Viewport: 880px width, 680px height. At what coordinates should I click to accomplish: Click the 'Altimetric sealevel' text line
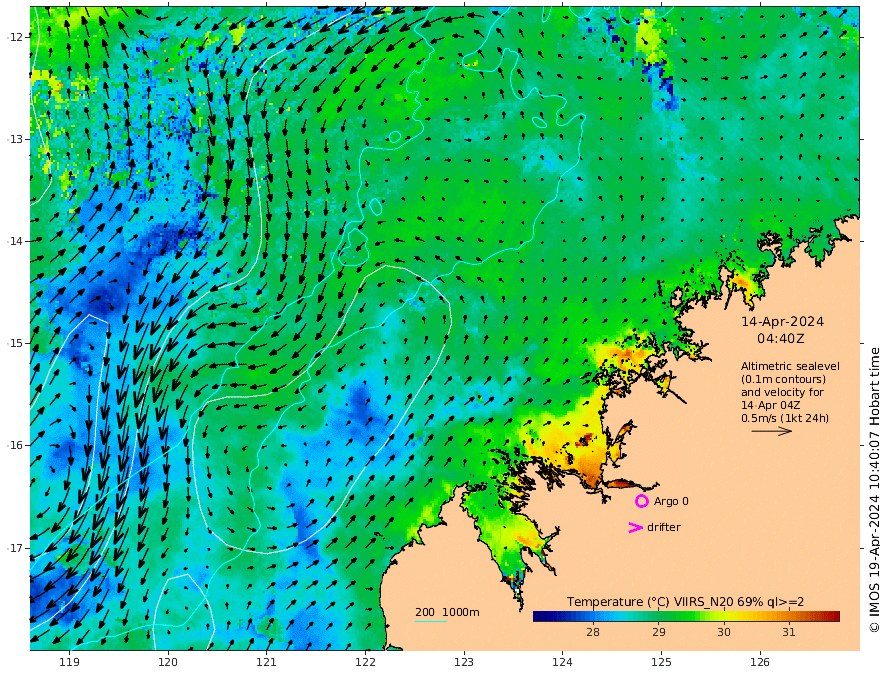(x=790, y=366)
